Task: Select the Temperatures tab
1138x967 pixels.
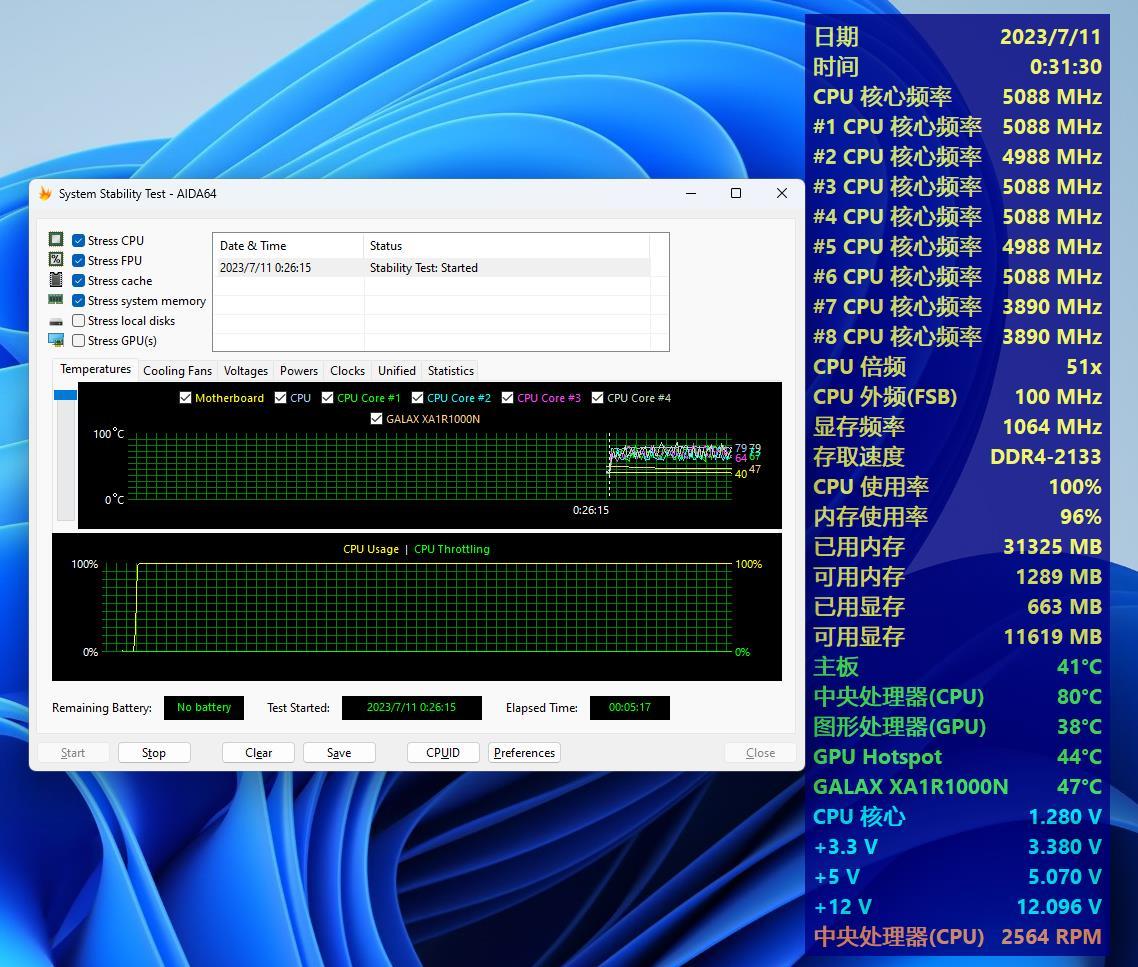Action: pyautogui.click(x=95, y=369)
